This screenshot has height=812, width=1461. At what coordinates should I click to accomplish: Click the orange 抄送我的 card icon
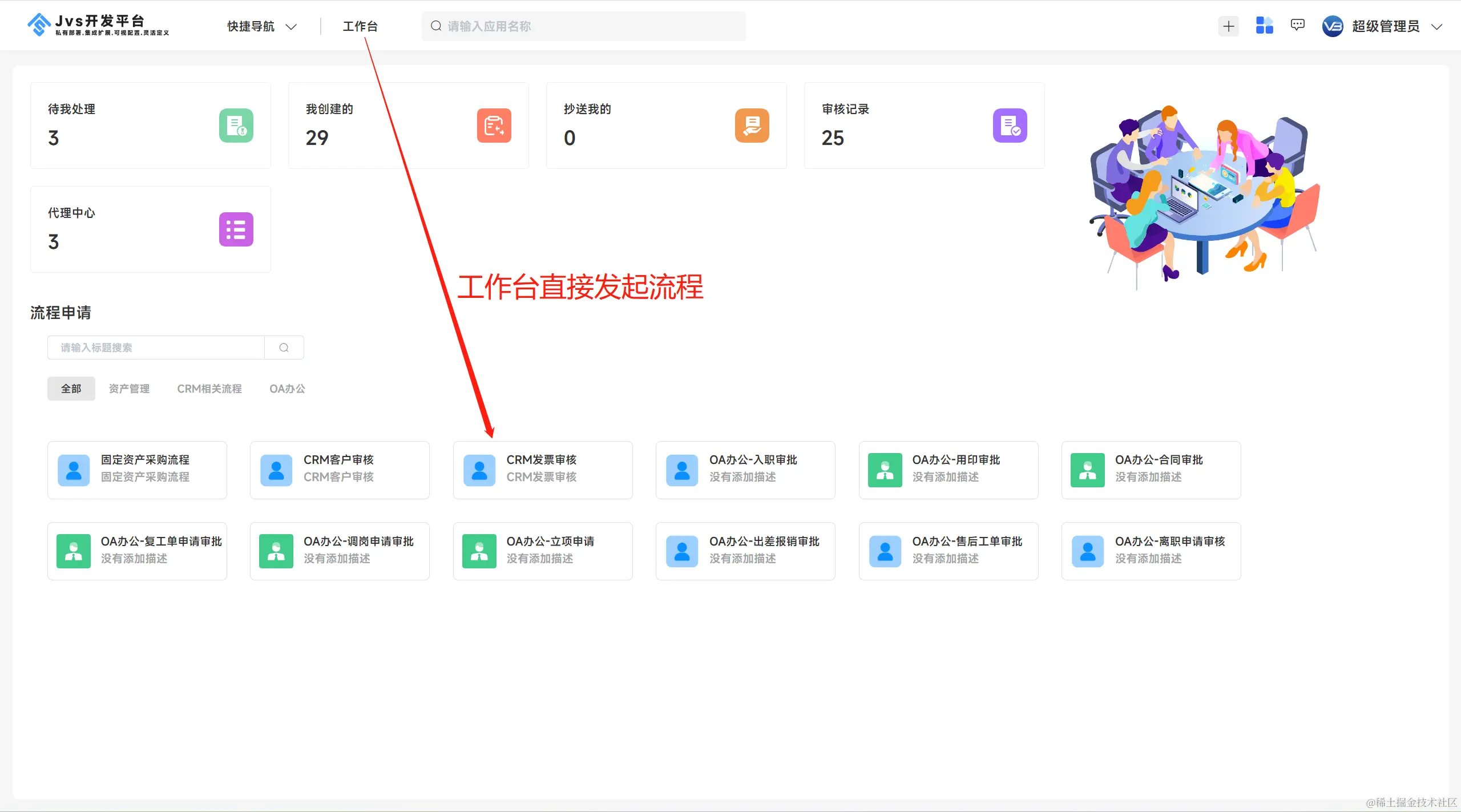(x=752, y=126)
